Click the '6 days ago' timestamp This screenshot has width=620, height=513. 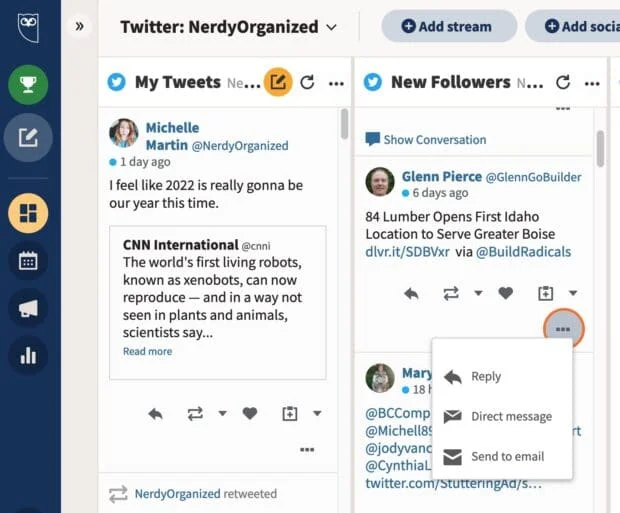[440, 193]
